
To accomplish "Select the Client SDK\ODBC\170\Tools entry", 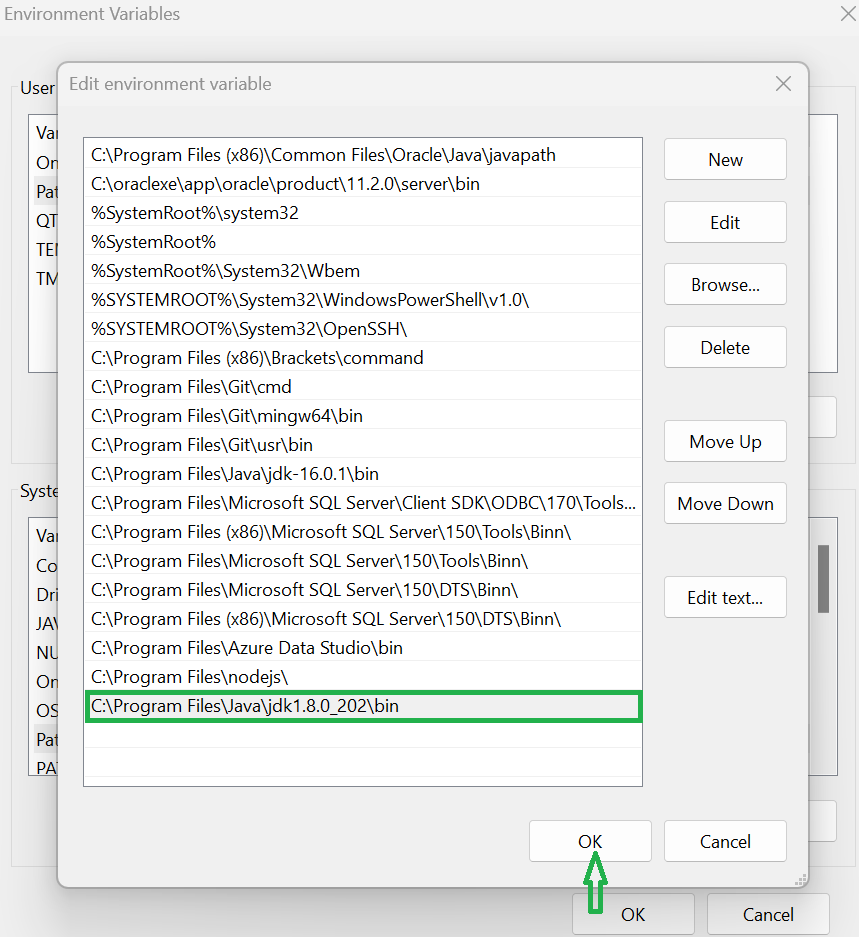I will click(363, 503).
